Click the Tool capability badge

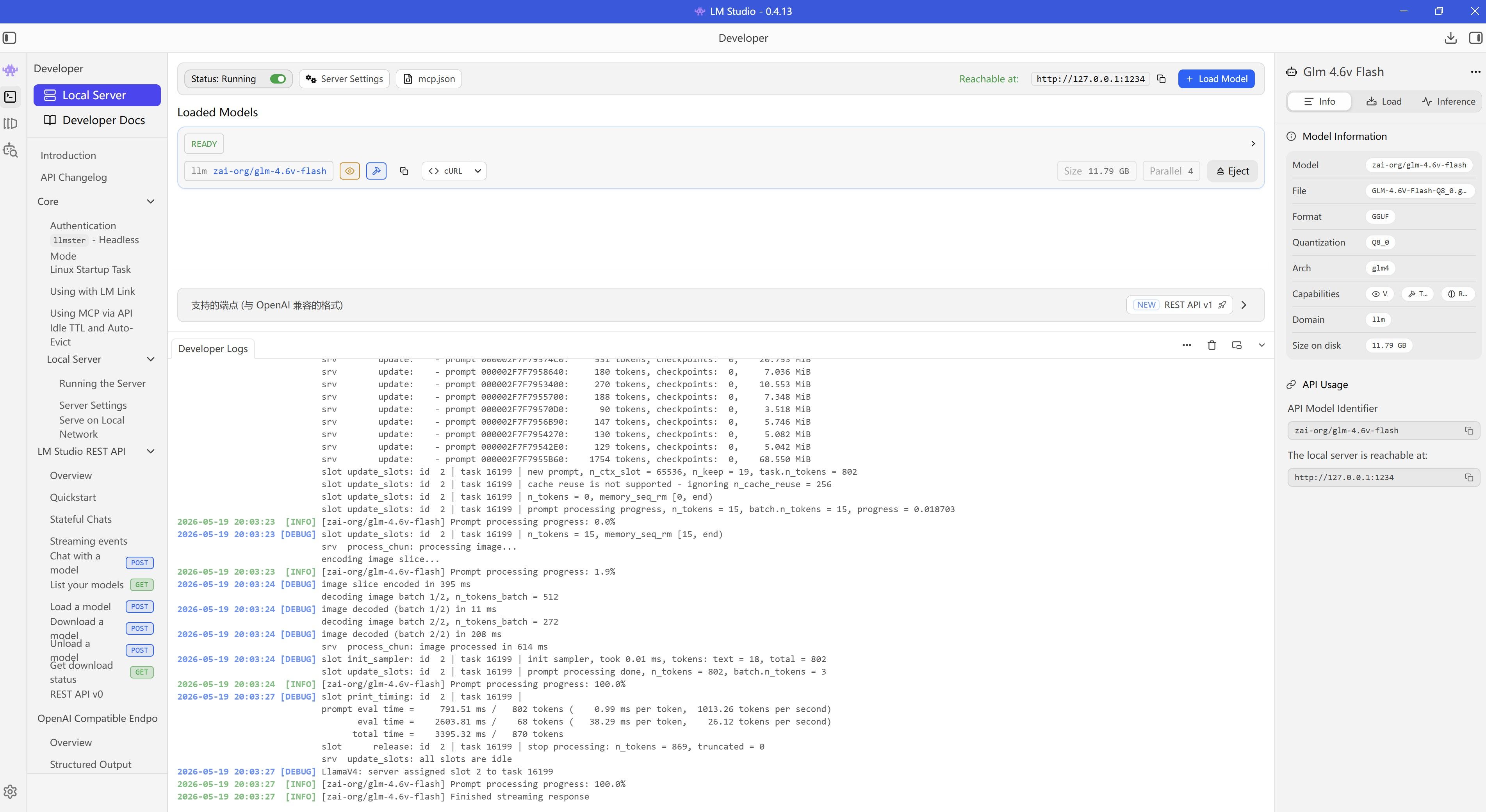click(1417, 294)
